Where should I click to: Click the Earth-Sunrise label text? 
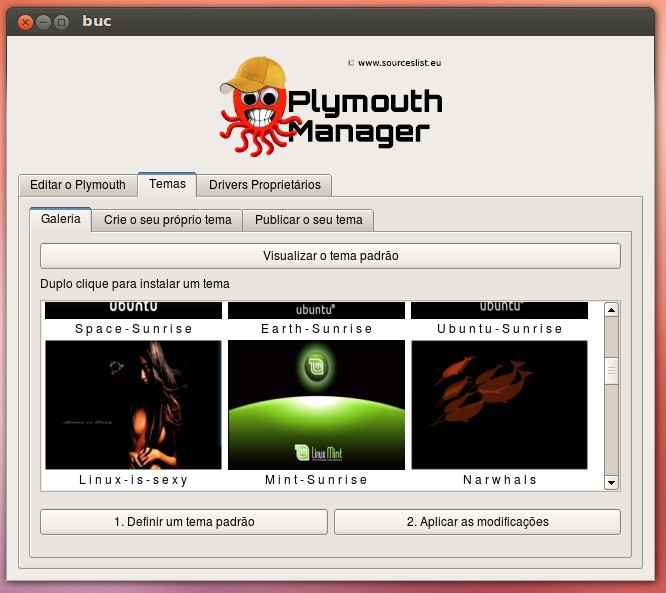[316, 329]
